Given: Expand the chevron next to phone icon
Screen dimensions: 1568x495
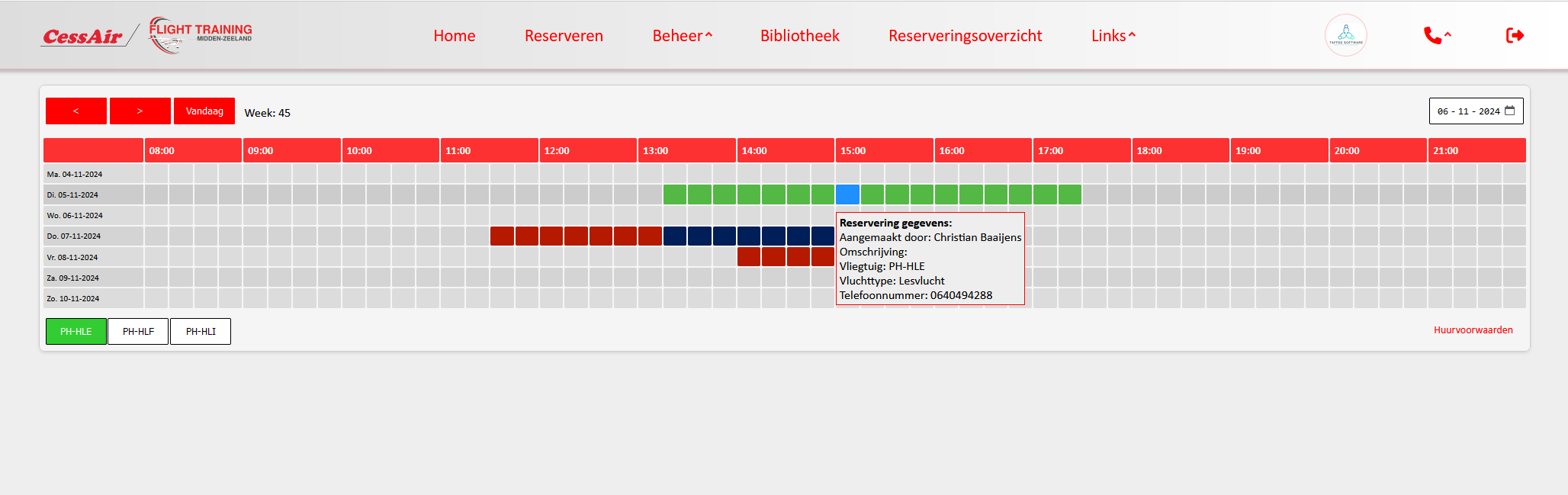Looking at the screenshot, I should pos(1448,35).
